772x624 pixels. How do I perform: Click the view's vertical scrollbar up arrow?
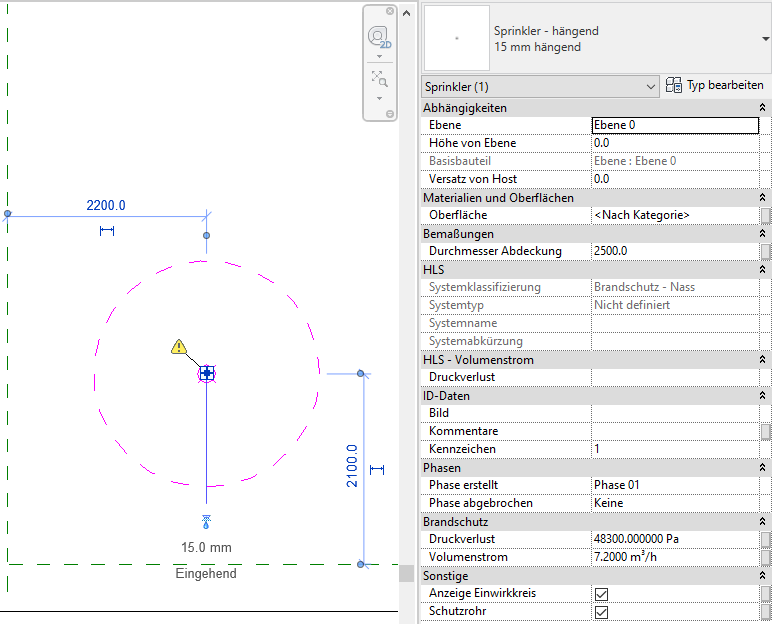pos(406,13)
